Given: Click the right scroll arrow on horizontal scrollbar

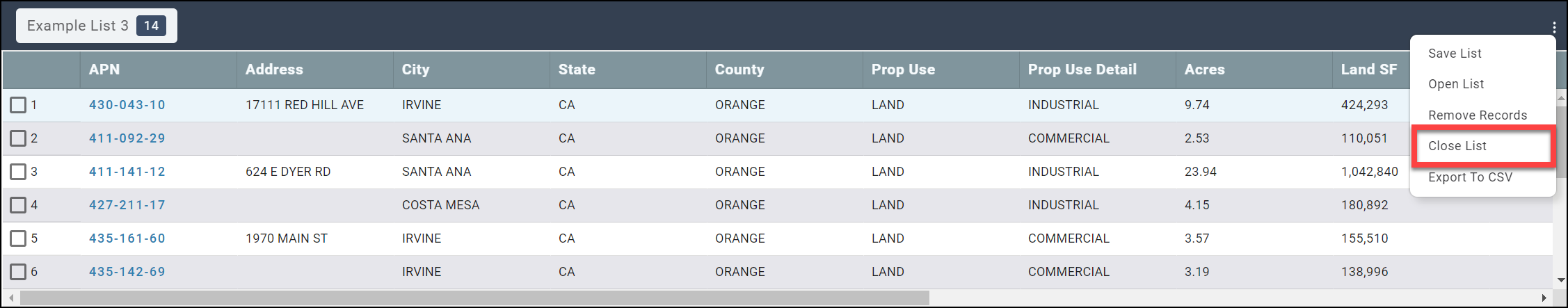Looking at the screenshot, I should (x=1544, y=298).
